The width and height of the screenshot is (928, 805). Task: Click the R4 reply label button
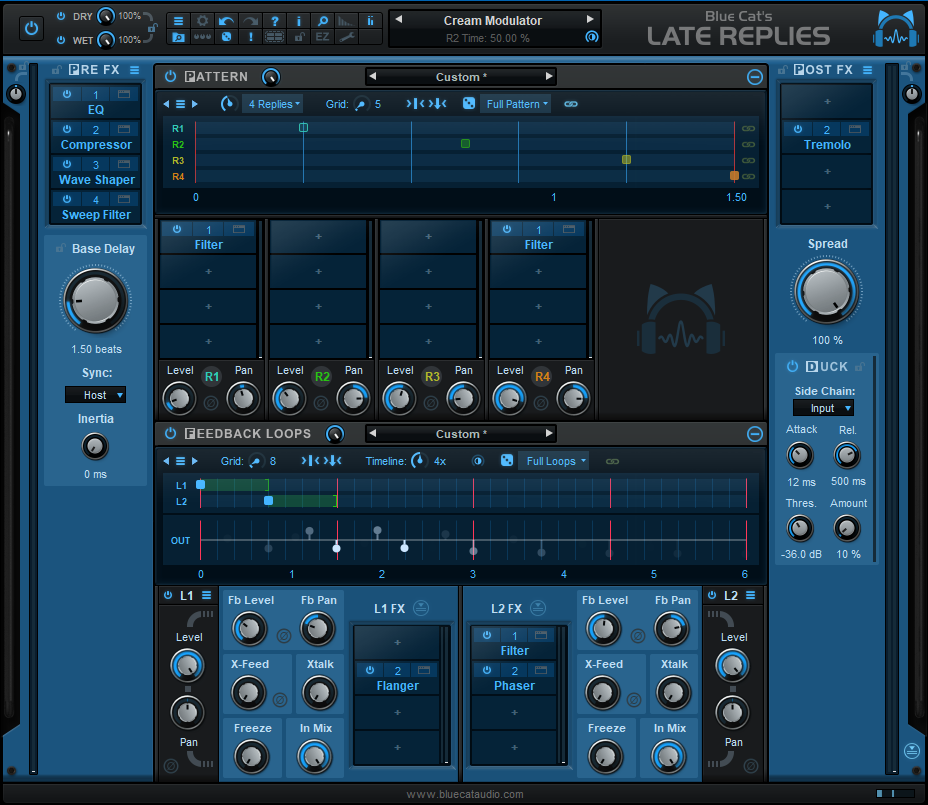542,376
